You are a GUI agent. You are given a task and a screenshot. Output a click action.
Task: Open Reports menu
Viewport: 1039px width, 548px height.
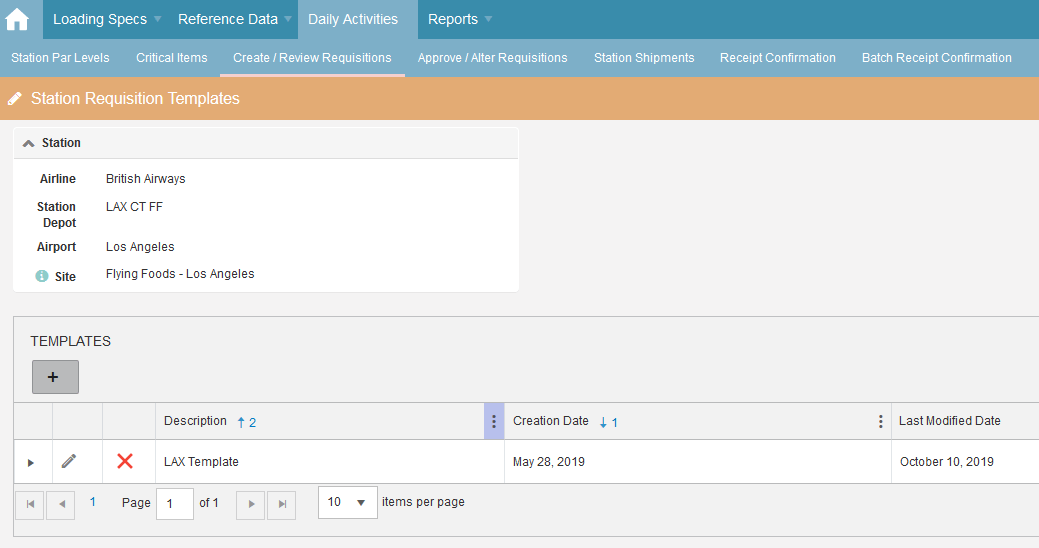coord(459,19)
